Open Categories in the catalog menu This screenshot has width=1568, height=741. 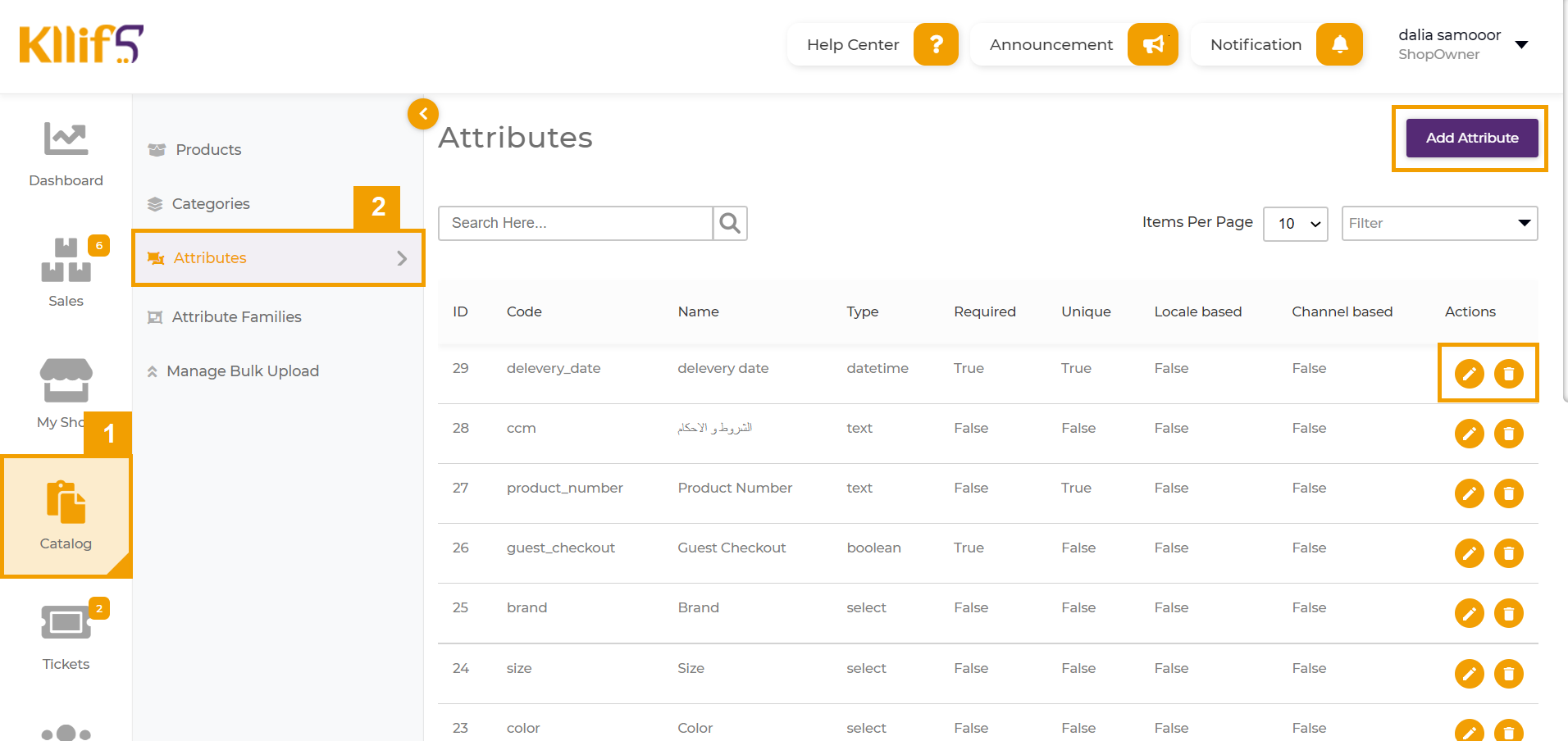211,204
